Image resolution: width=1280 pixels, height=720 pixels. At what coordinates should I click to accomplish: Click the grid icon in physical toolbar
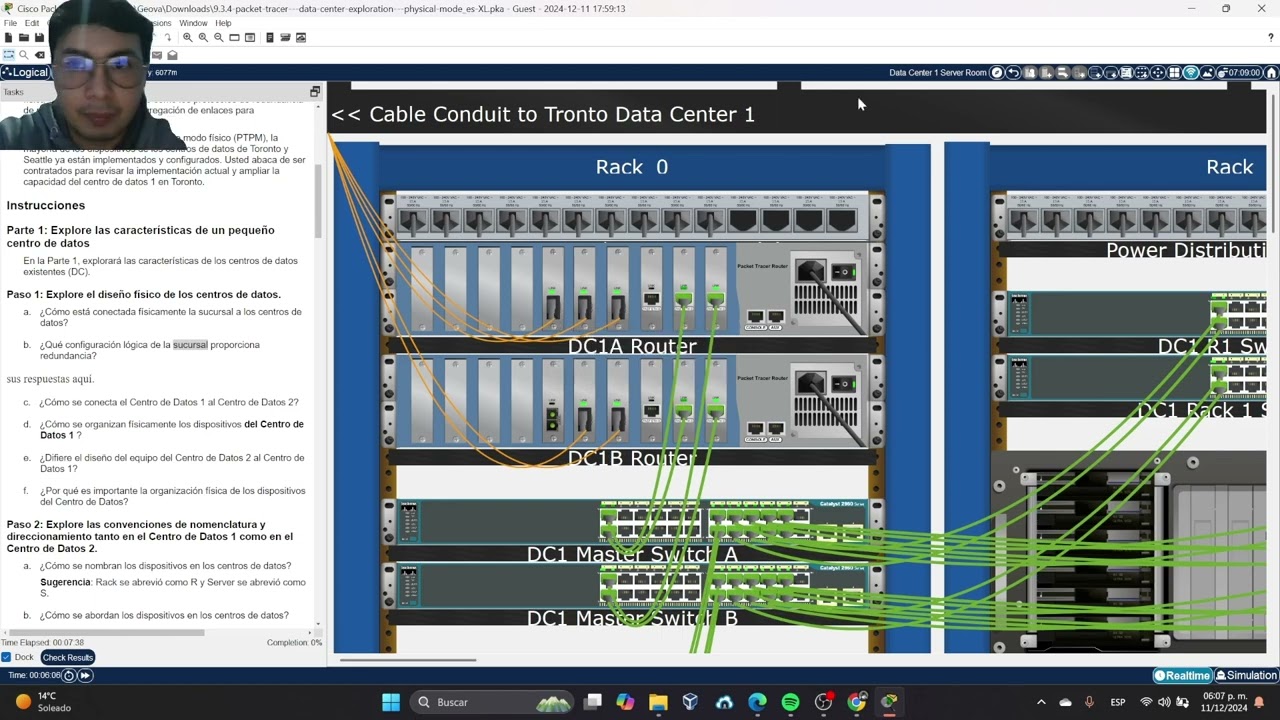[x=1175, y=73]
